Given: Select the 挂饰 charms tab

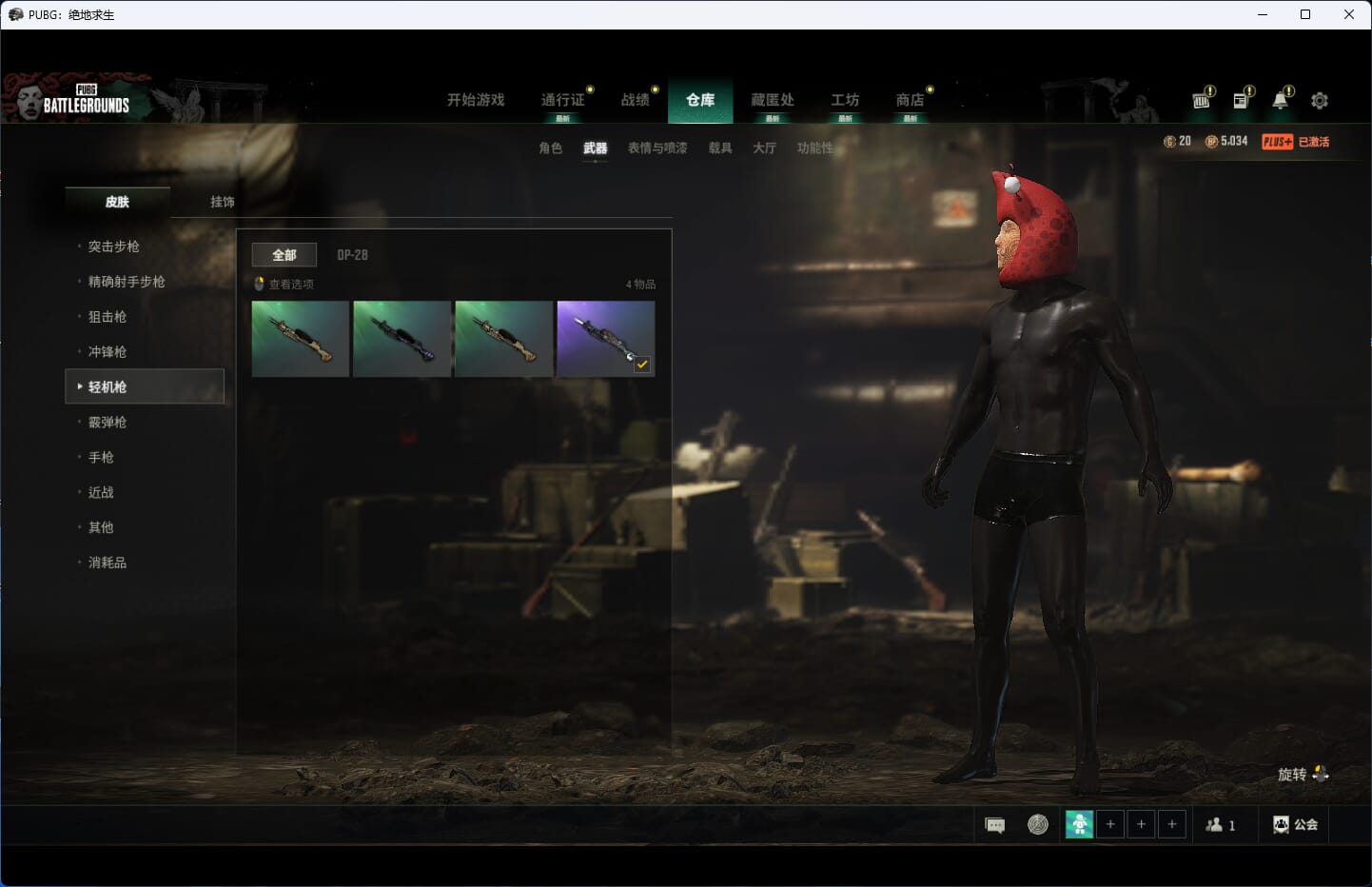Looking at the screenshot, I should pos(222,202).
